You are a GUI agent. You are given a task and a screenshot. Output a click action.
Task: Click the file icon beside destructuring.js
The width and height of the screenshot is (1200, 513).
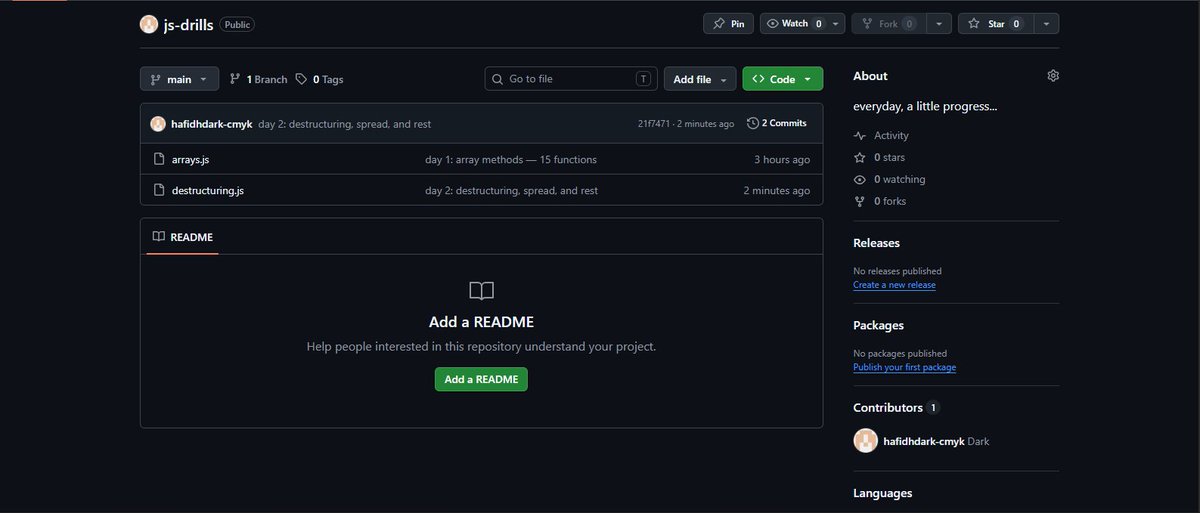pos(158,190)
